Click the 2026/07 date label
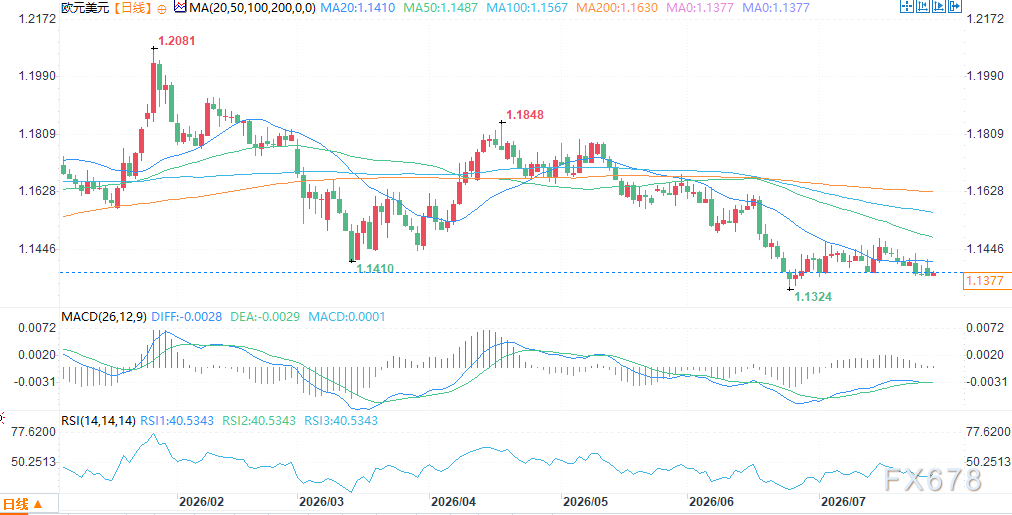Image resolution: width=1012 pixels, height=515 pixels. click(842, 501)
